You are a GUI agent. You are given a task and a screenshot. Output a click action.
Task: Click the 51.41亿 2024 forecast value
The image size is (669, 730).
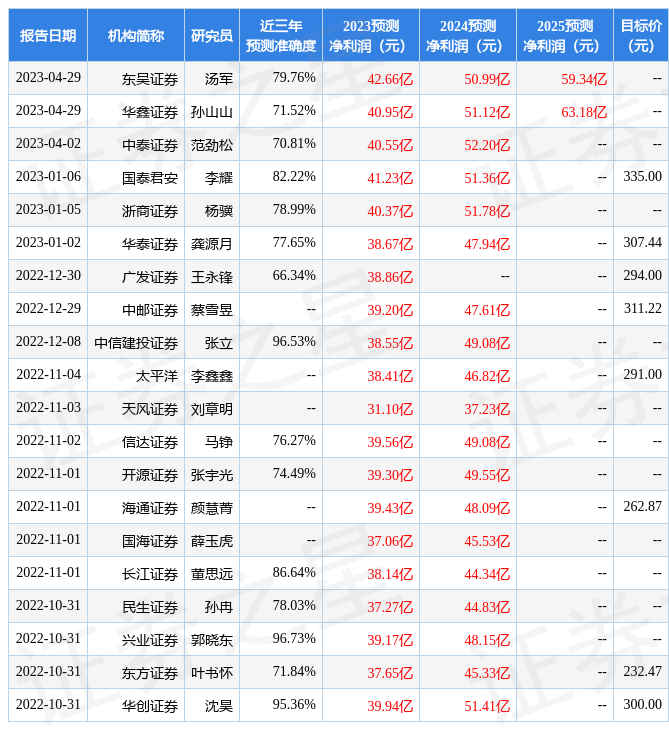click(x=487, y=707)
